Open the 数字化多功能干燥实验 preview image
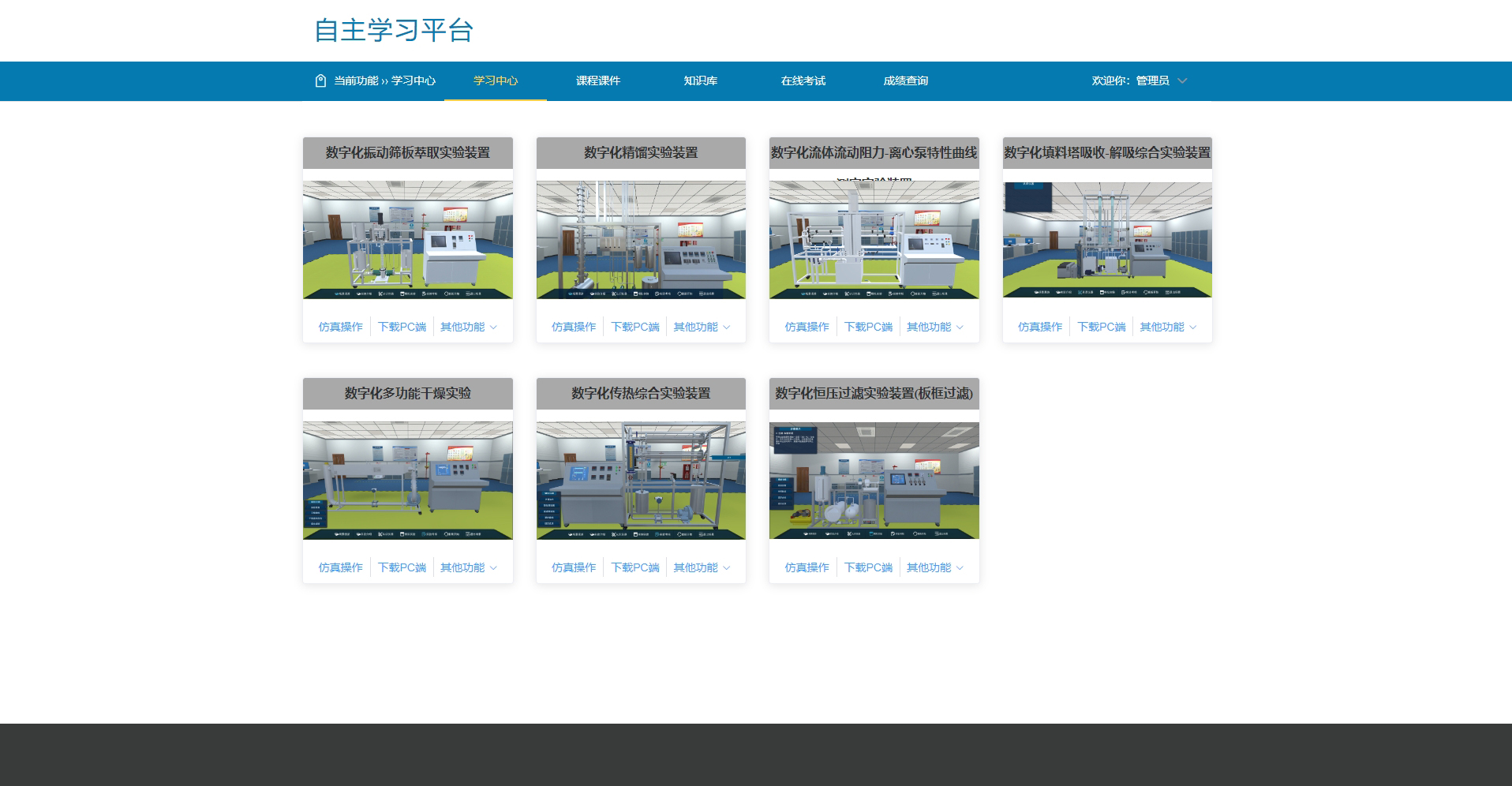 coord(407,481)
